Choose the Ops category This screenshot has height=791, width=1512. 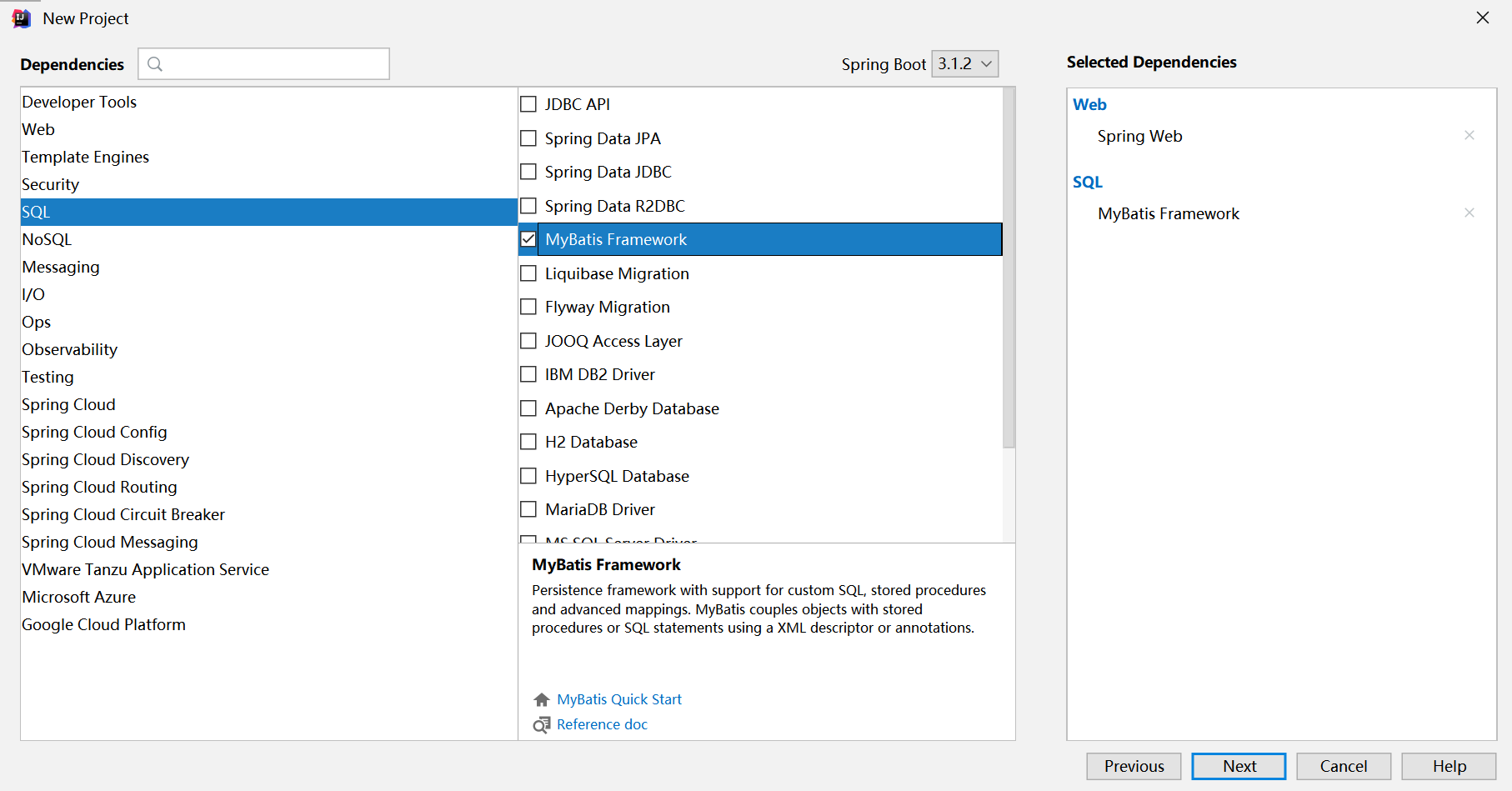pyautogui.click(x=268, y=322)
